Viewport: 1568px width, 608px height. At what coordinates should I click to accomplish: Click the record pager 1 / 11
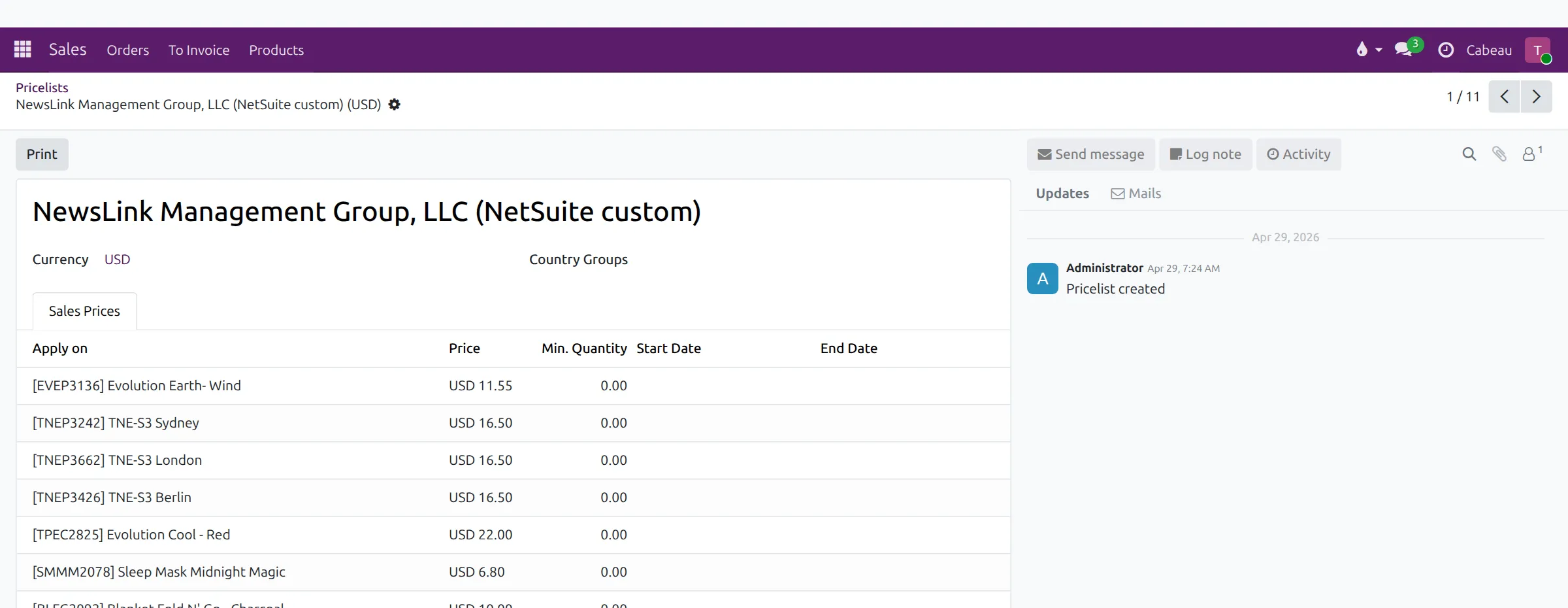pos(1463,97)
